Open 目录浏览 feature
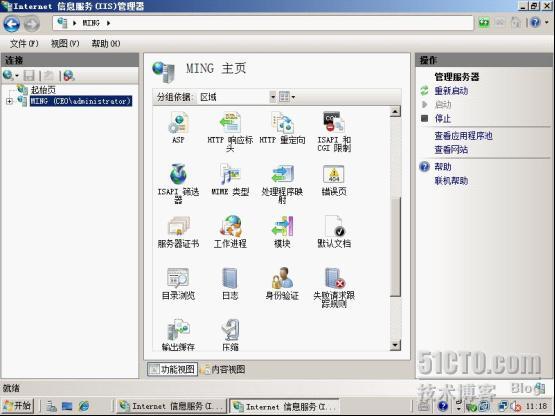This screenshot has width=555, height=416. click(178, 284)
